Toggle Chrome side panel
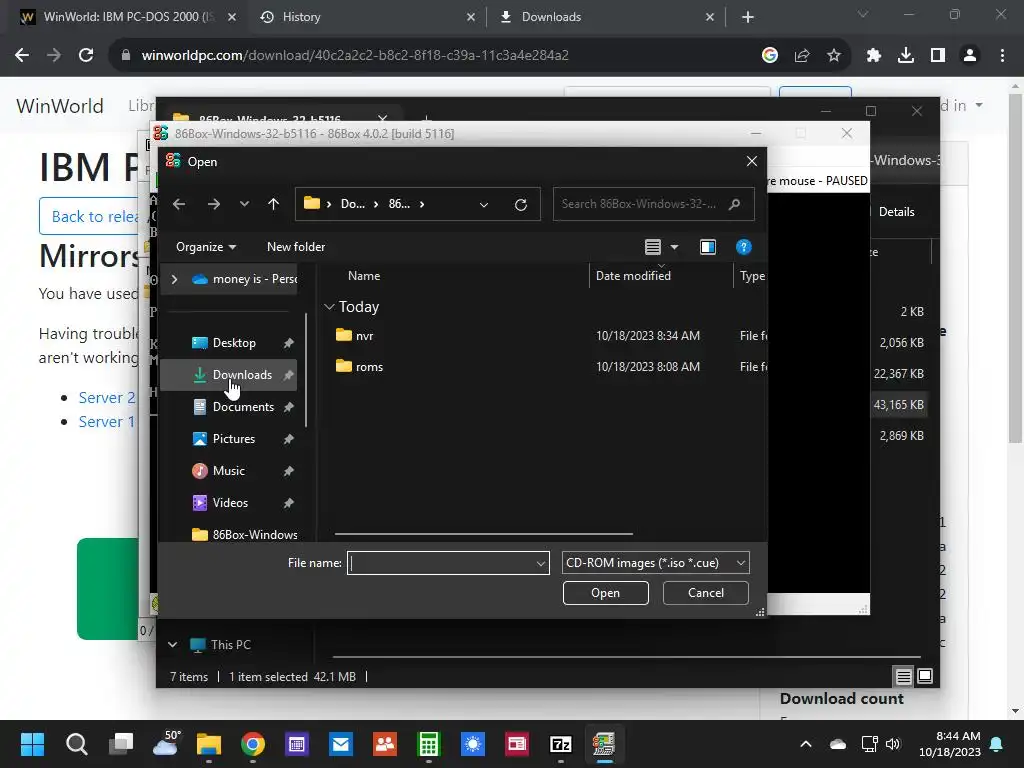1024x768 pixels. [x=938, y=56]
